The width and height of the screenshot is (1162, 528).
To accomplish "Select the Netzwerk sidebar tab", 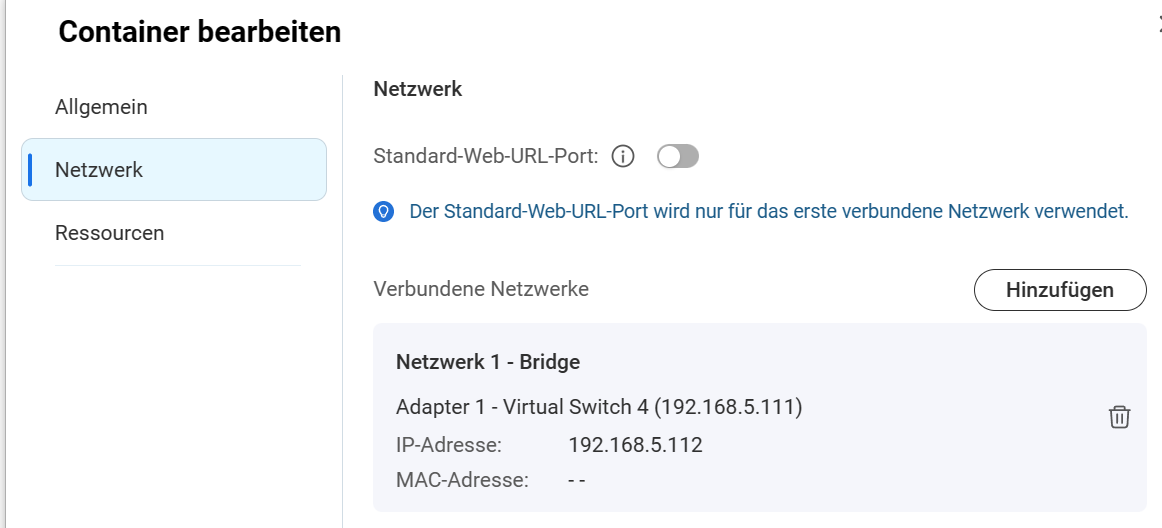I will pos(99,170).
